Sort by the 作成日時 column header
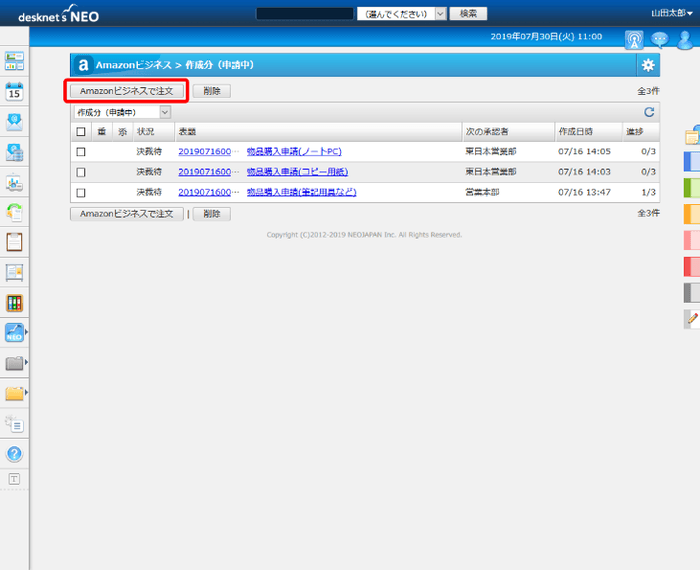The image size is (700, 570). pyautogui.click(x=576, y=132)
